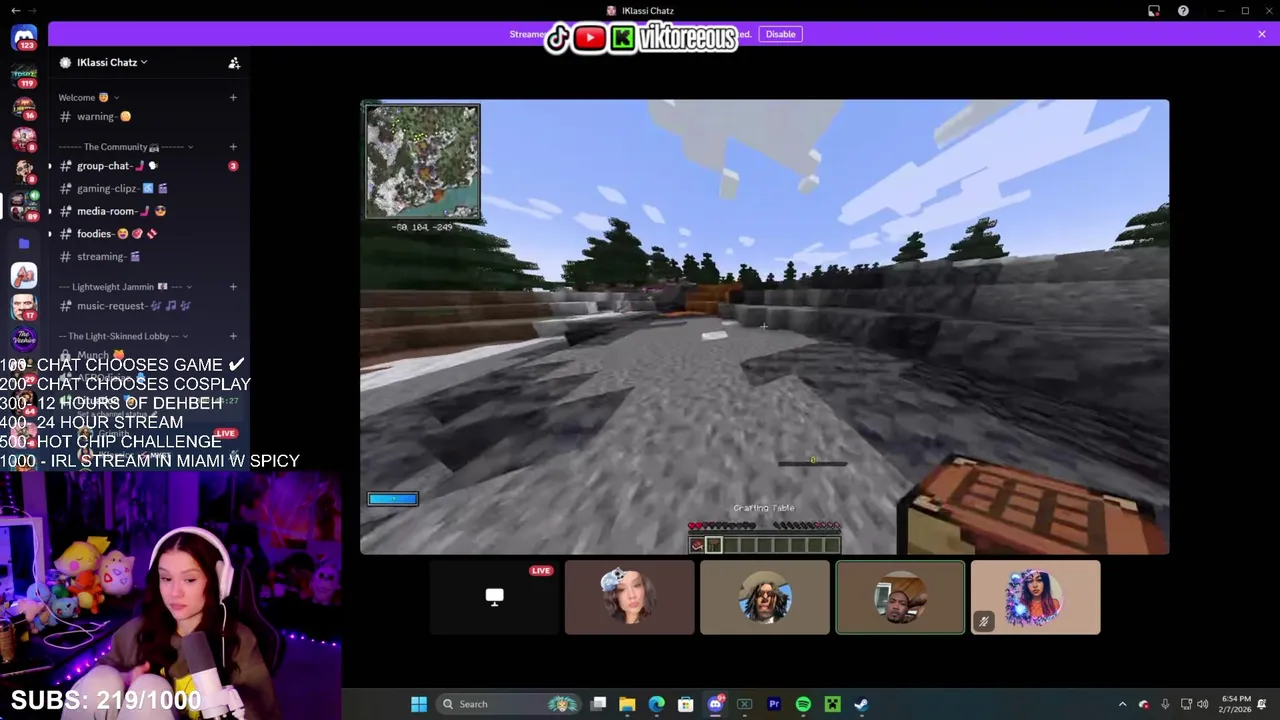
Task: Show hidden system tray icons
Action: pyautogui.click(x=1122, y=704)
